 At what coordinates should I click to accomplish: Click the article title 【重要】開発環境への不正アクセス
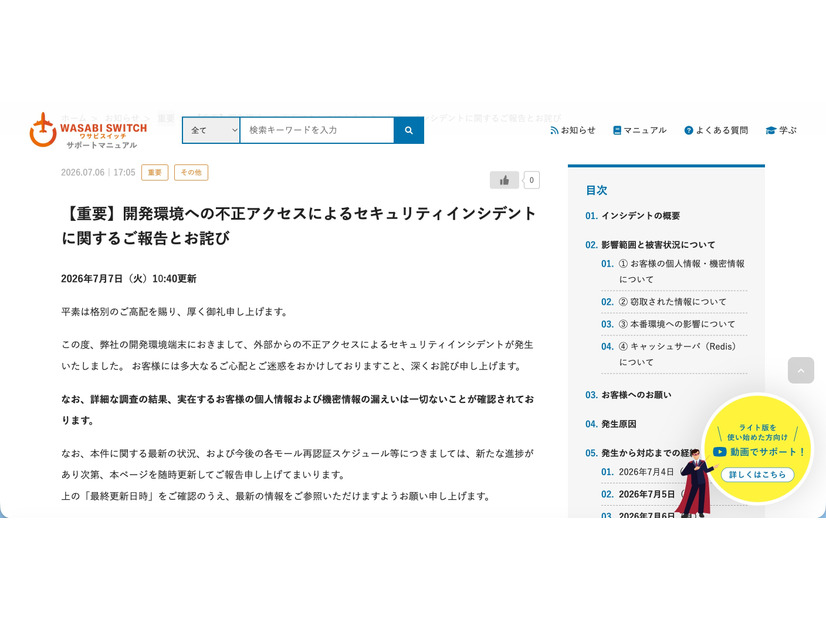pos(299,225)
